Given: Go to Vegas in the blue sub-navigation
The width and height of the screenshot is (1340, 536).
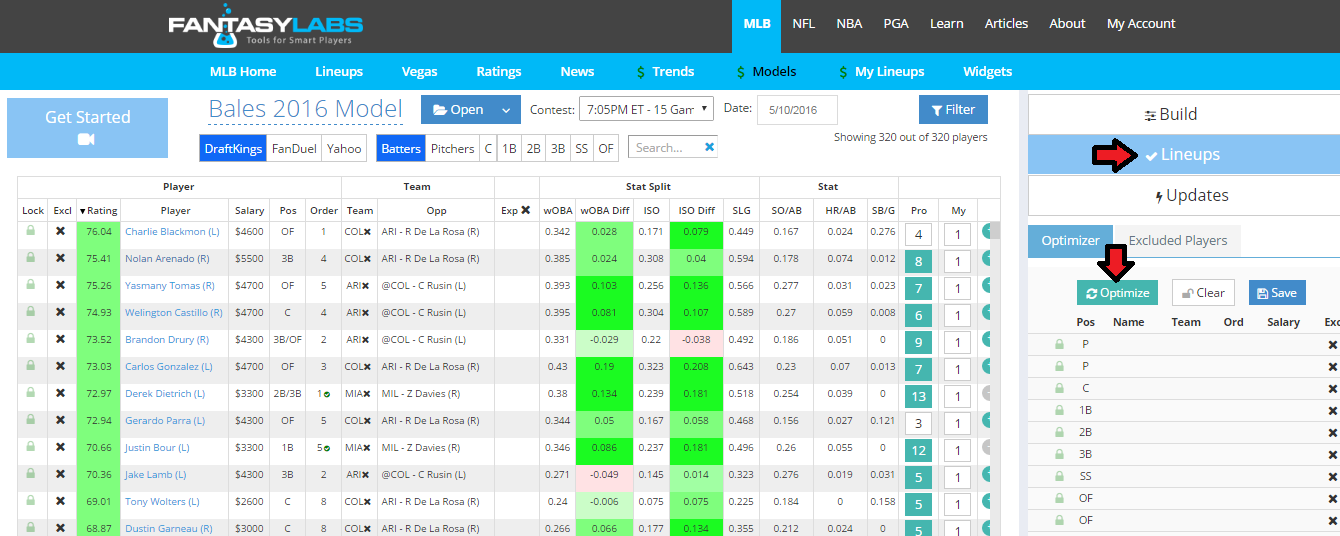Looking at the screenshot, I should 419,71.
